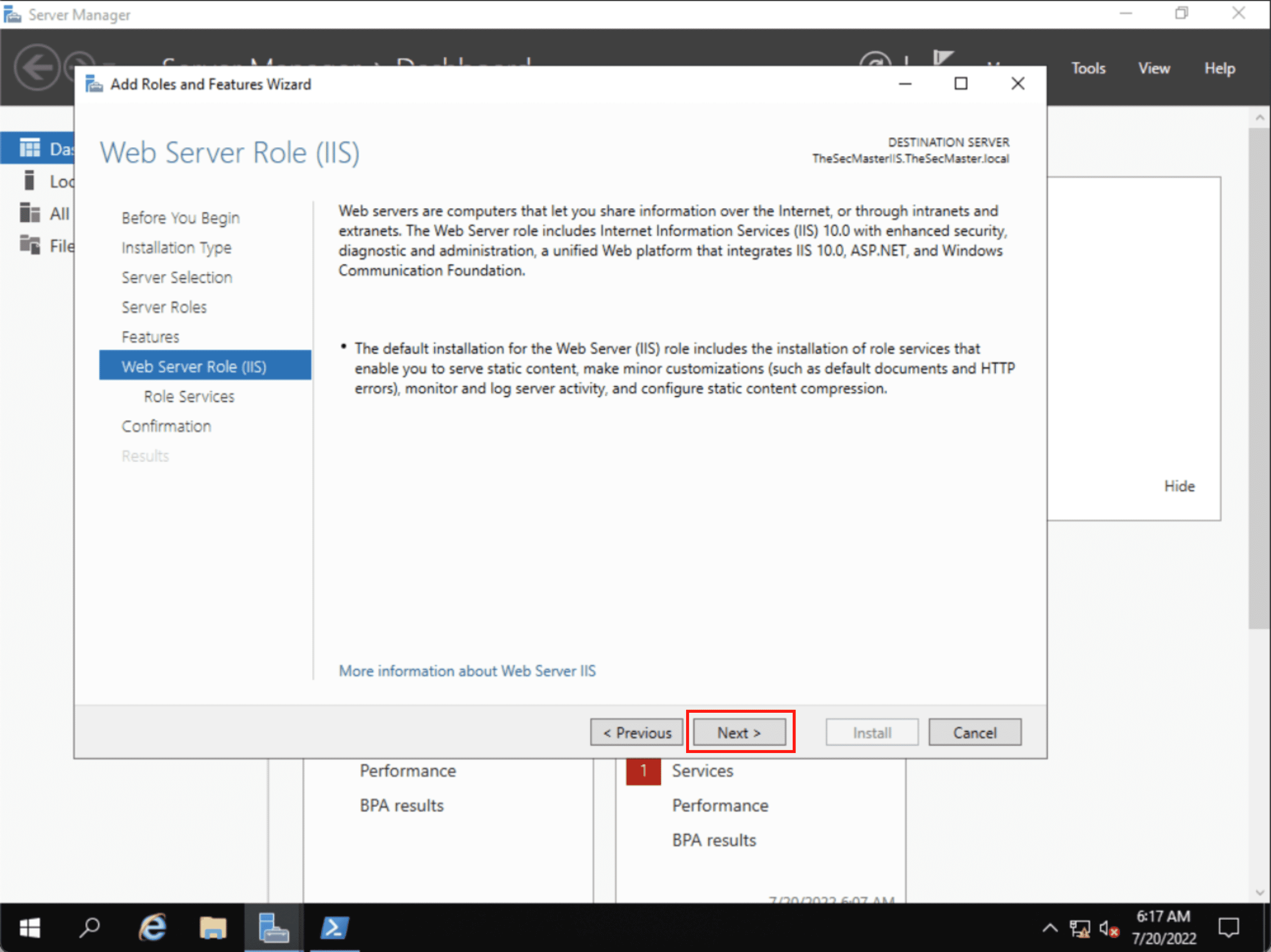Image resolution: width=1271 pixels, height=952 pixels.
Task: Open Services under the red alert tile
Action: coord(702,771)
